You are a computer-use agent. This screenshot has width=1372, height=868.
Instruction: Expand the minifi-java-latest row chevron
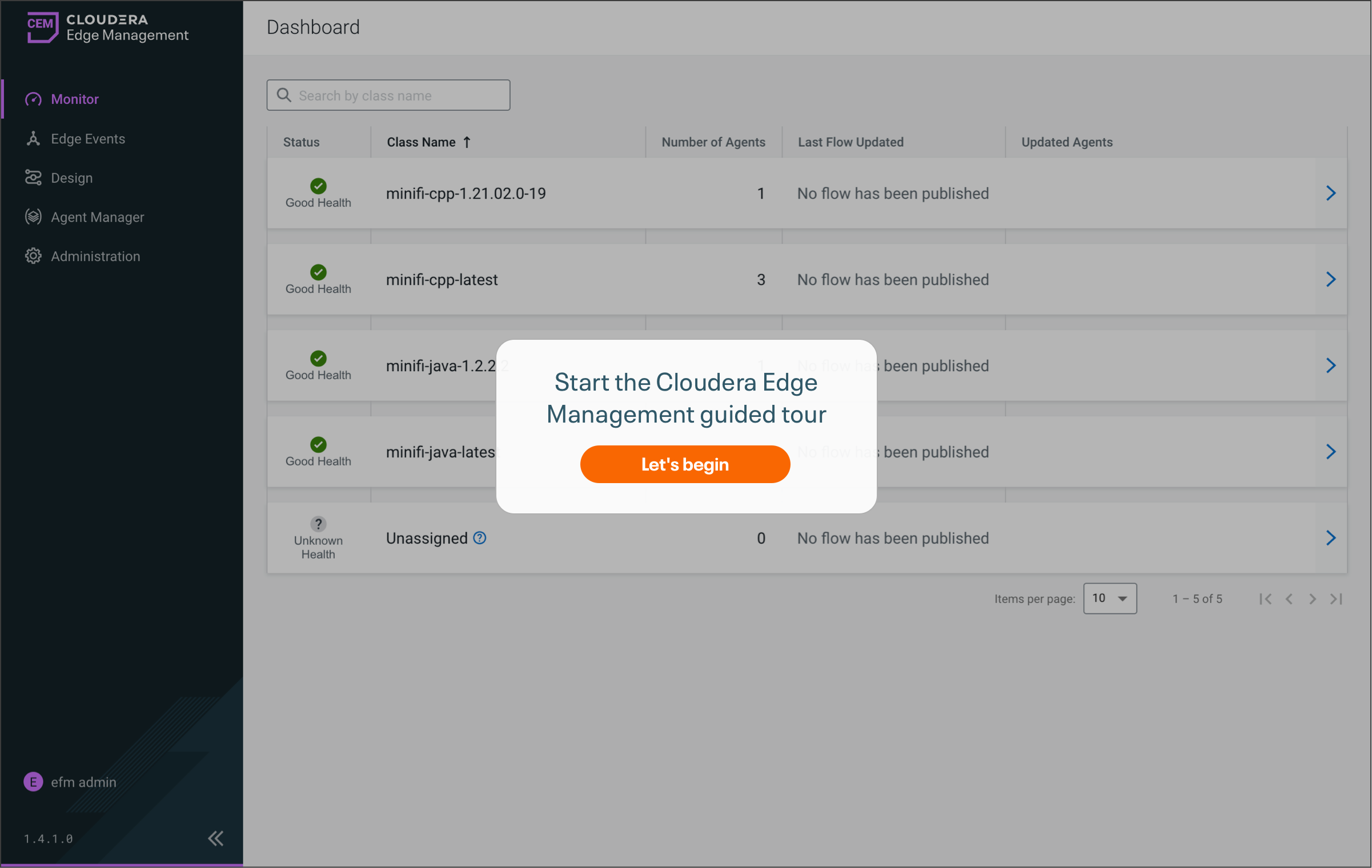[1331, 452]
